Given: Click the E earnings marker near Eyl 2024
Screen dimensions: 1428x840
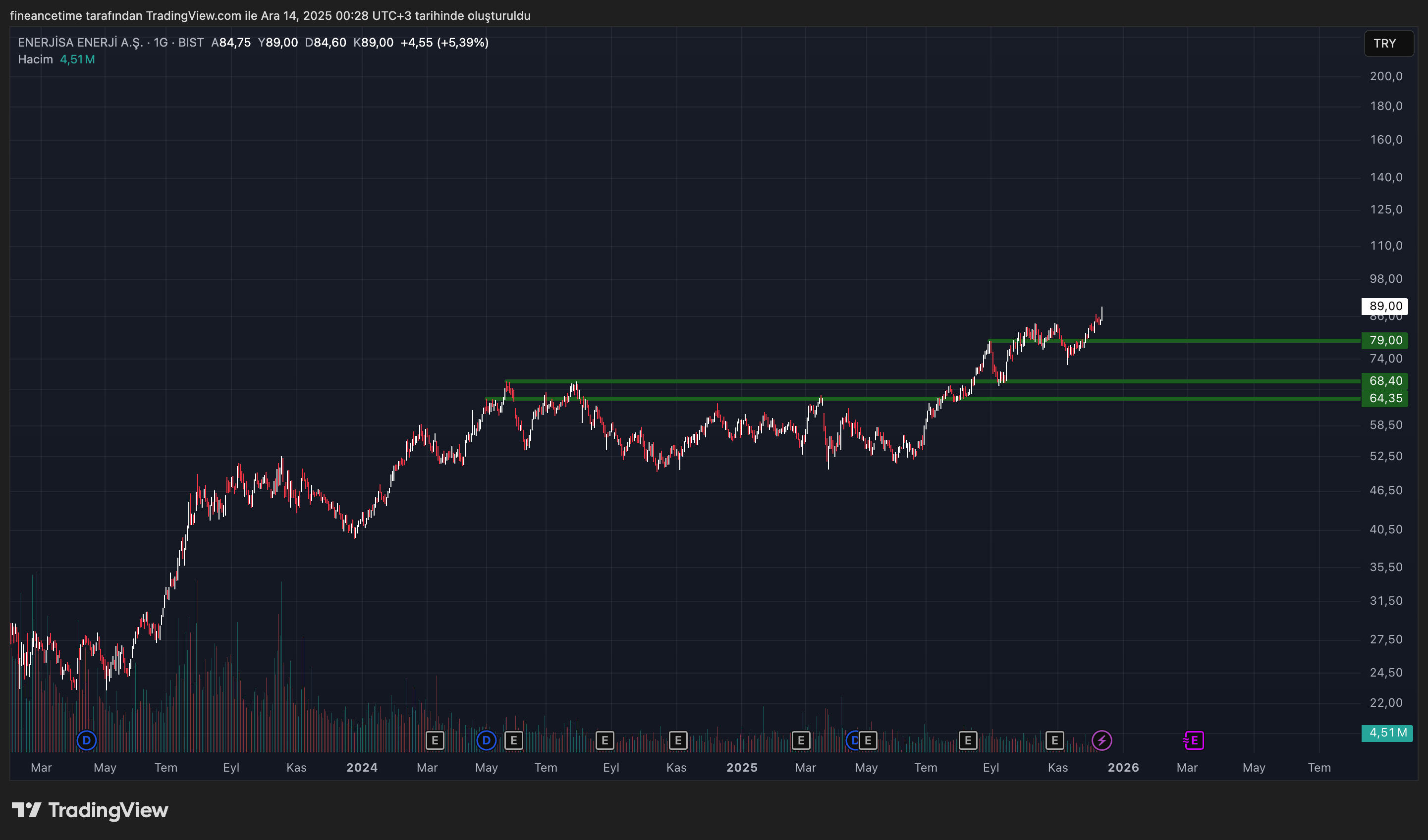Looking at the screenshot, I should pyautogui.click(x=604, y=740).
